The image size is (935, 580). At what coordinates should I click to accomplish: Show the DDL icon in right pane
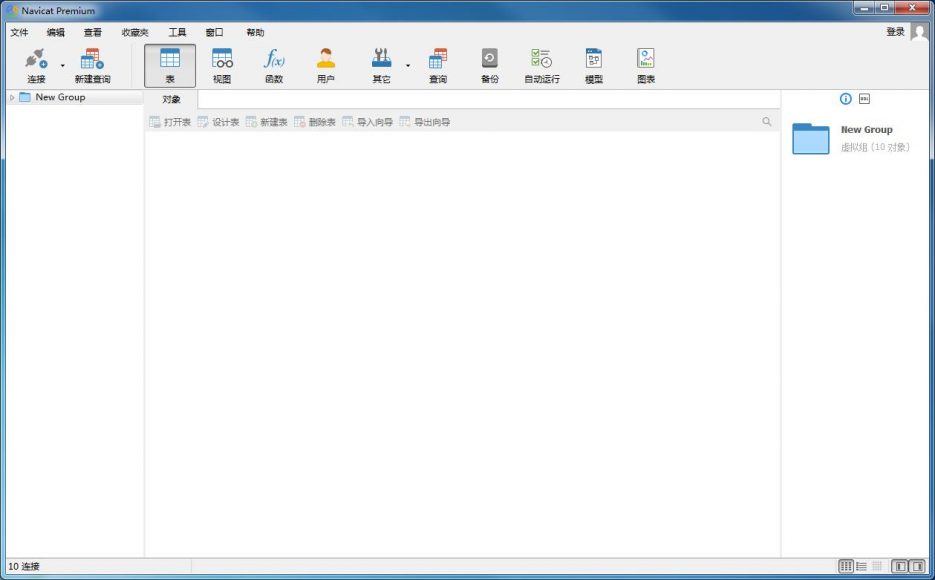[864, 99]
